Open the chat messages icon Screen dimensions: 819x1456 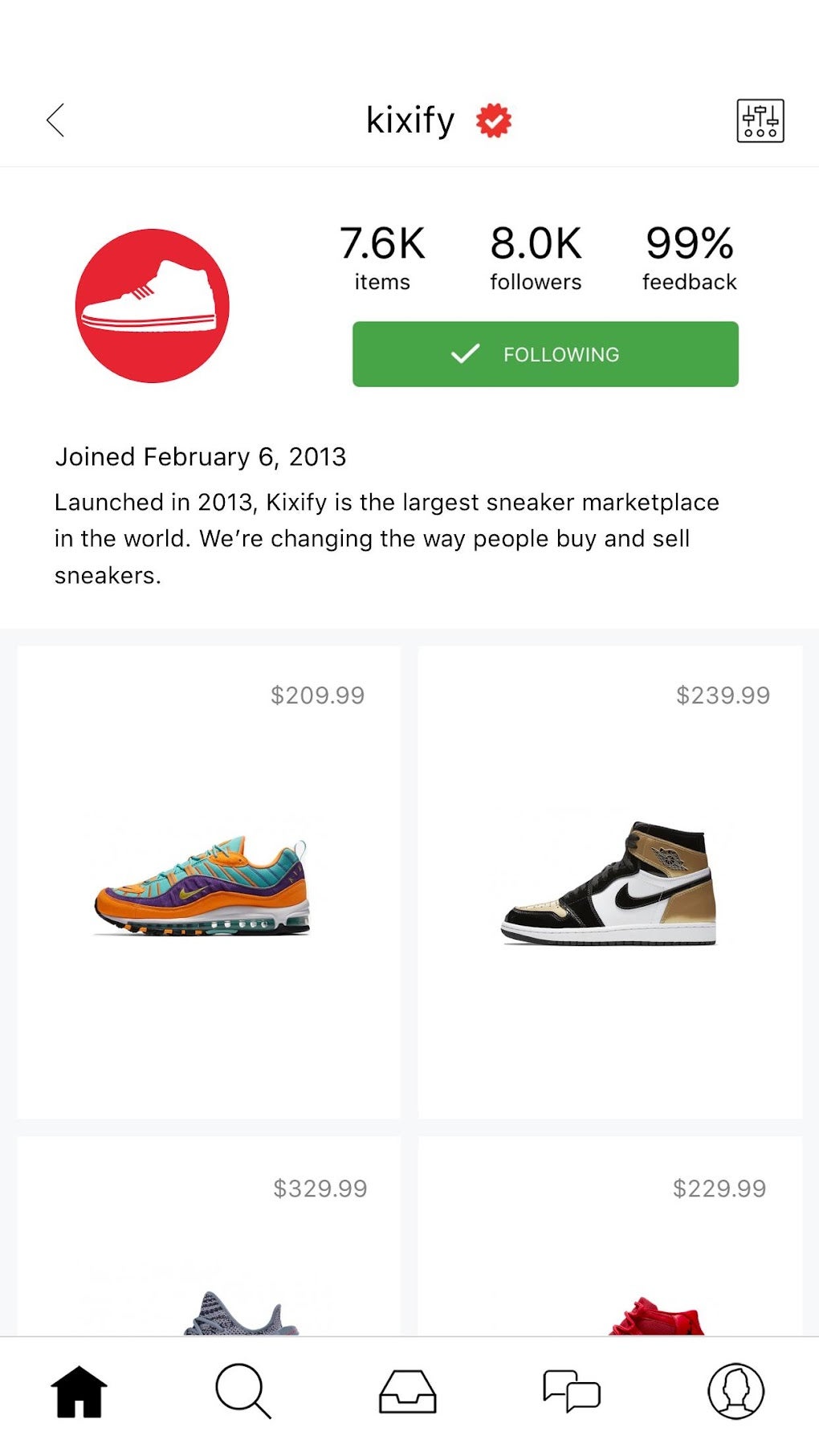tap(571, 1391)
